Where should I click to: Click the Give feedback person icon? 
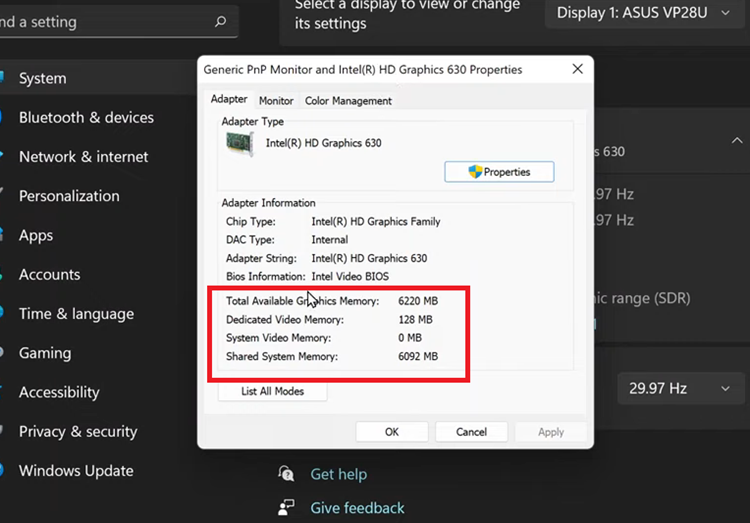click(286, 507)
